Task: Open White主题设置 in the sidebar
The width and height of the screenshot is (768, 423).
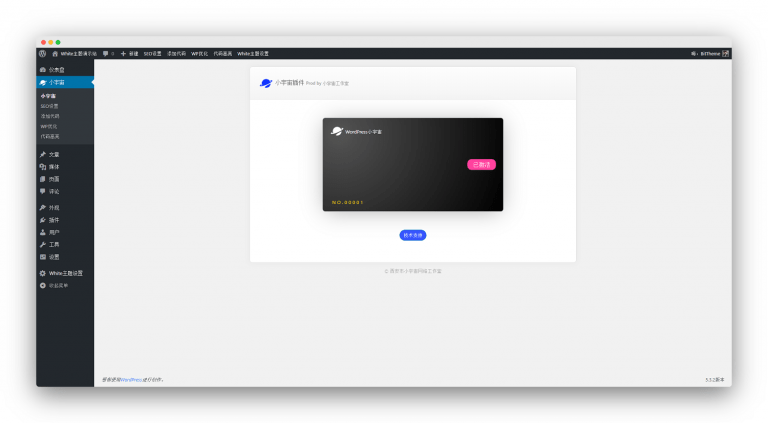Action: tap(65, 273)
